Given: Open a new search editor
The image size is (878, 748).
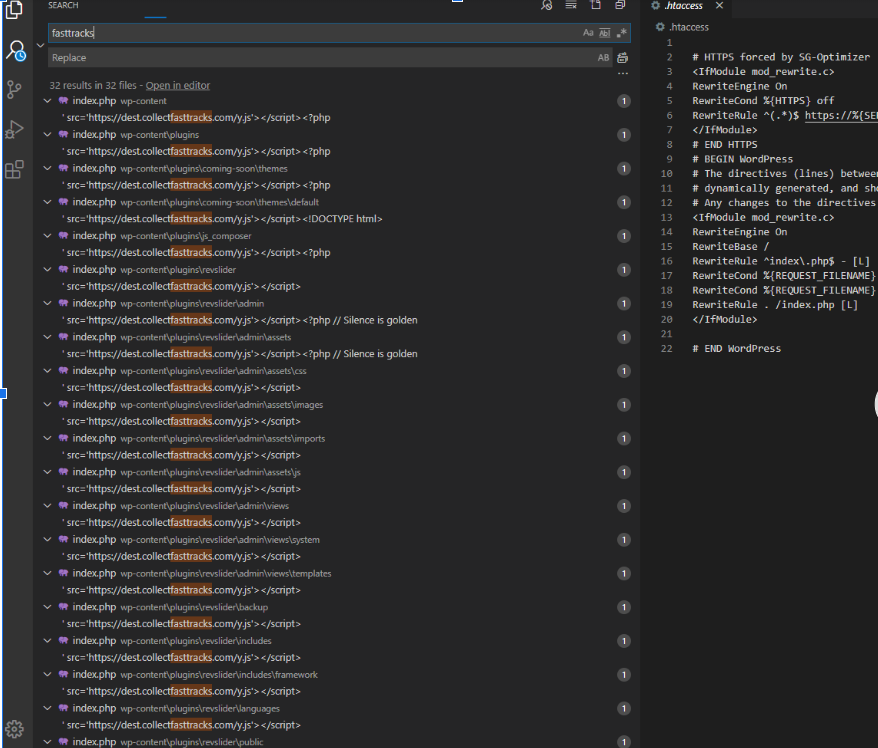Looking at the screenshot, I should tap(596, 5).
